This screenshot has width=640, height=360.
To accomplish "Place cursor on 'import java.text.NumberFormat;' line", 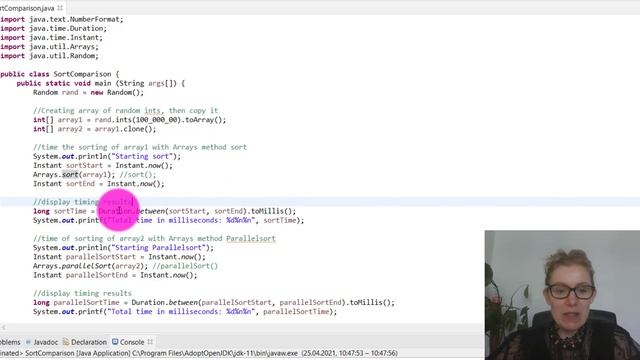I will pyautogui.click(x=62, y=19).
